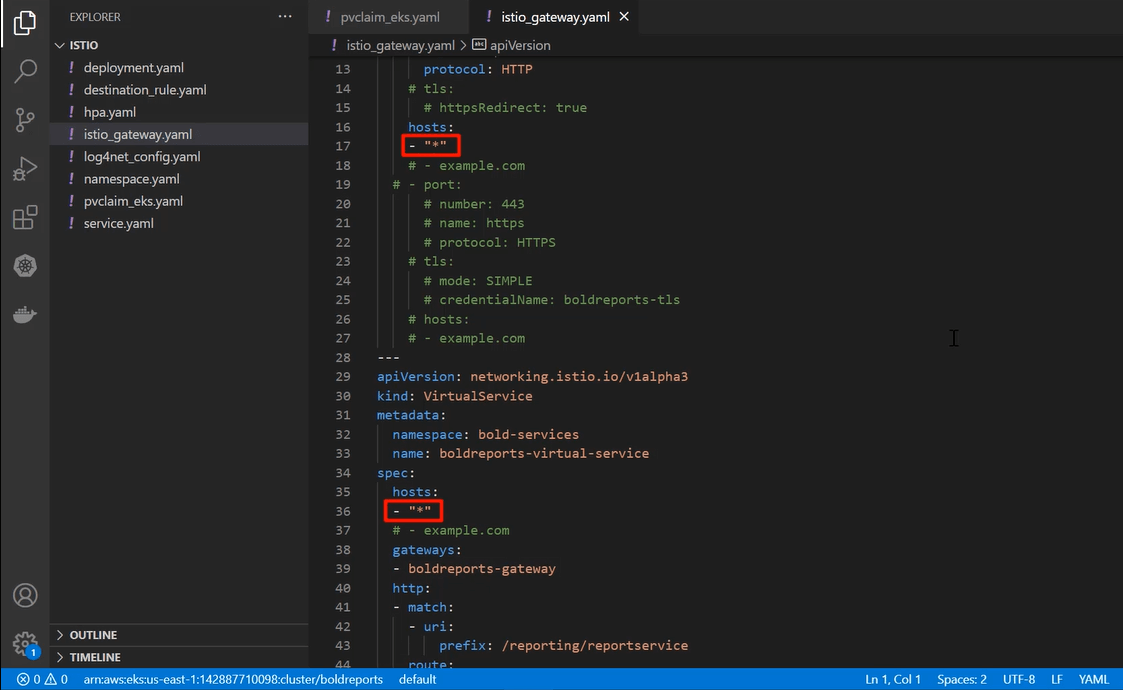Open service.yaml in explorer
The image size is (1123, 690).
pyautogui.click(x=118, y=223)
